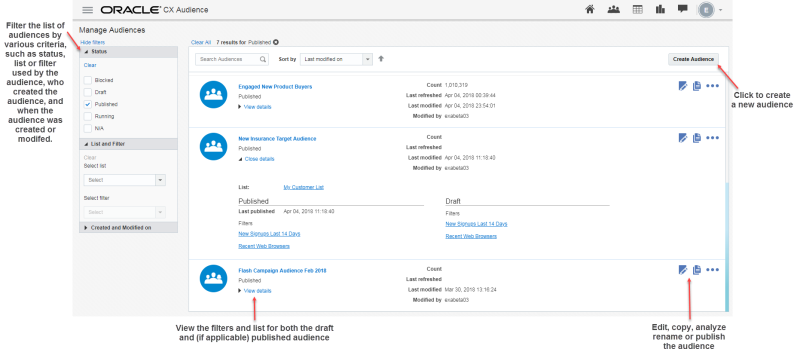This screenshot has height=361, width=800.
Task: Open the My Customer List link
Action: click(304, 187)
